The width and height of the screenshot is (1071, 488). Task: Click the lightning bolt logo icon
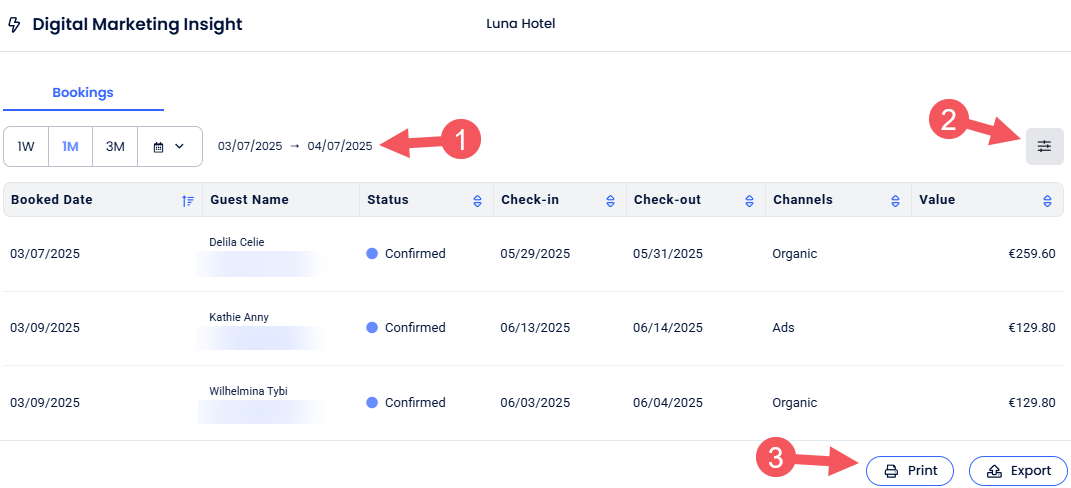click(x=14, y=24)
